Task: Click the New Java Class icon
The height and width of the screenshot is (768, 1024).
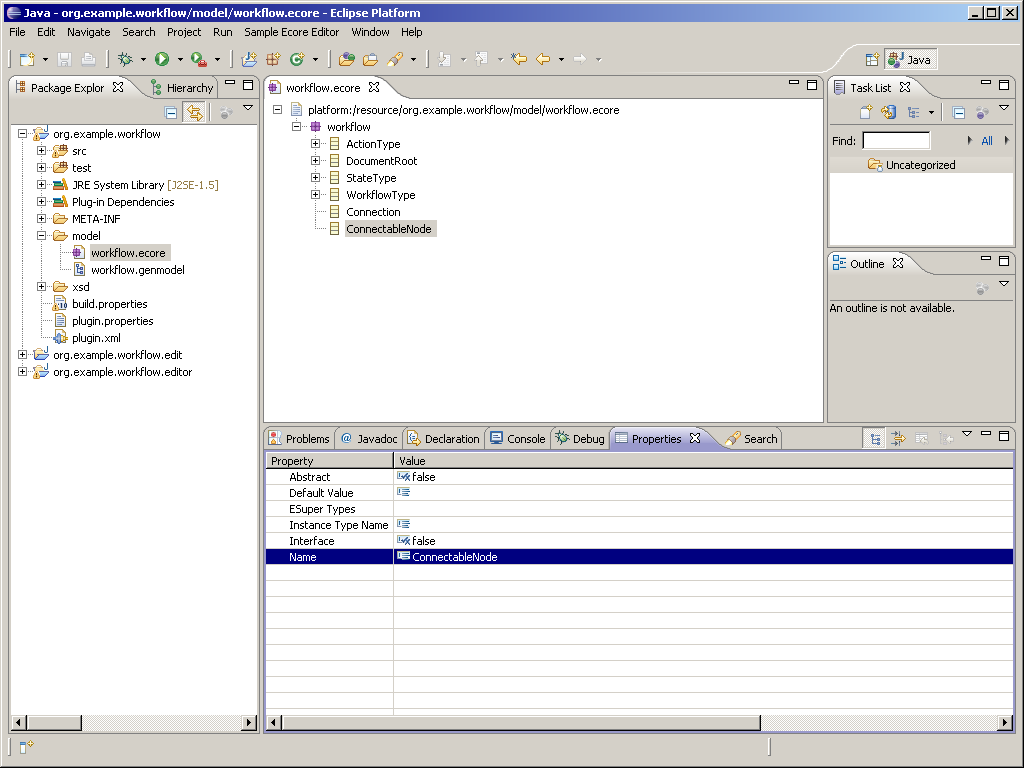Action: pyautogui.click(x=296, y=59)
